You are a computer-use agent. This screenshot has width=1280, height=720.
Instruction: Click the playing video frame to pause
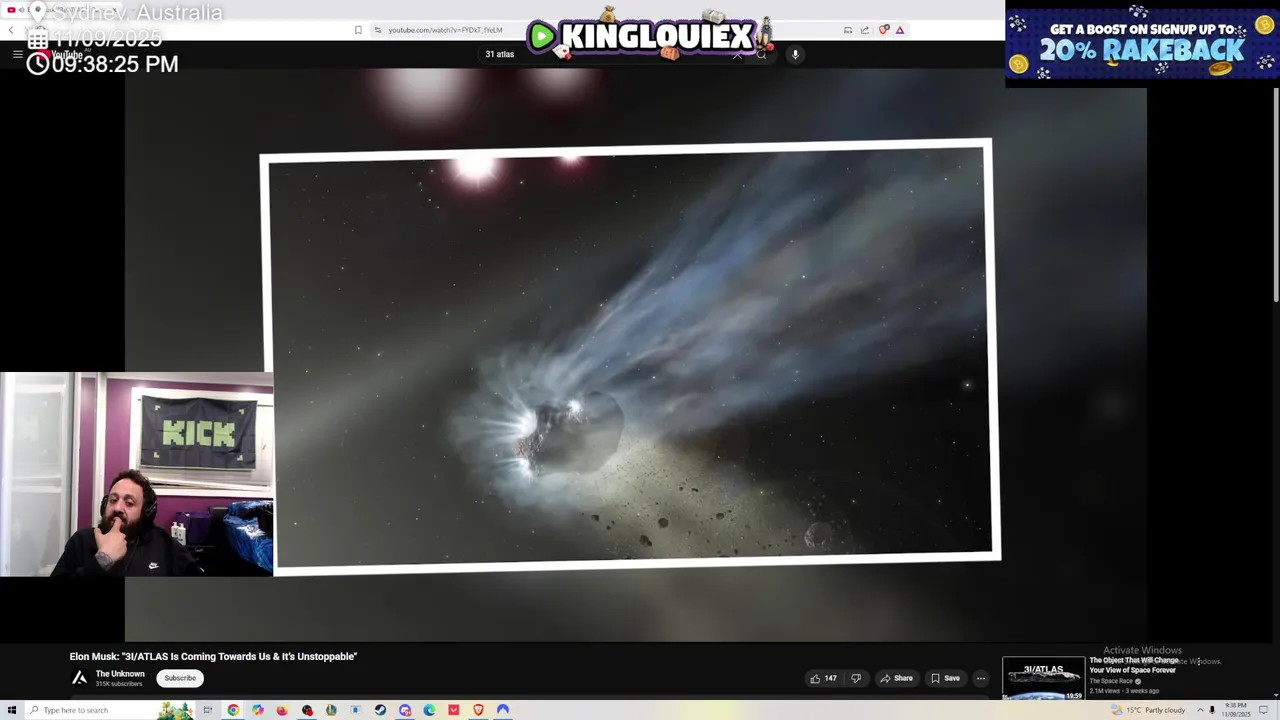coord(635,355)
